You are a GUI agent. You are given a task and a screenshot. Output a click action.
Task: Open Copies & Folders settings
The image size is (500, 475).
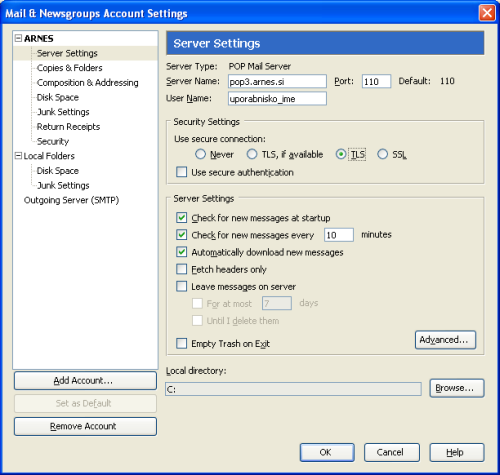(x=69, y=68)
